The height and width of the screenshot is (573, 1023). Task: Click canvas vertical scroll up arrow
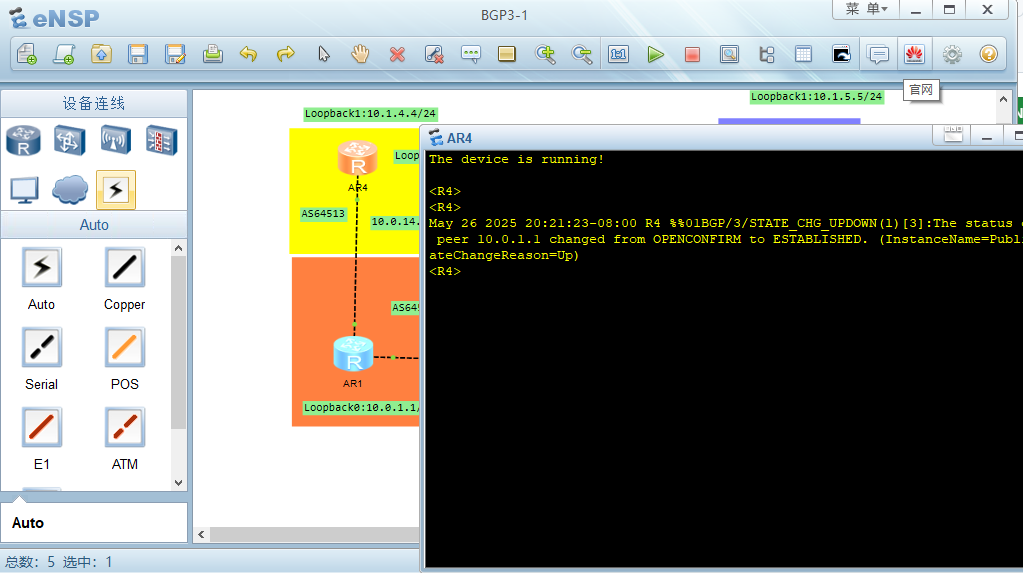(1003, 99)
